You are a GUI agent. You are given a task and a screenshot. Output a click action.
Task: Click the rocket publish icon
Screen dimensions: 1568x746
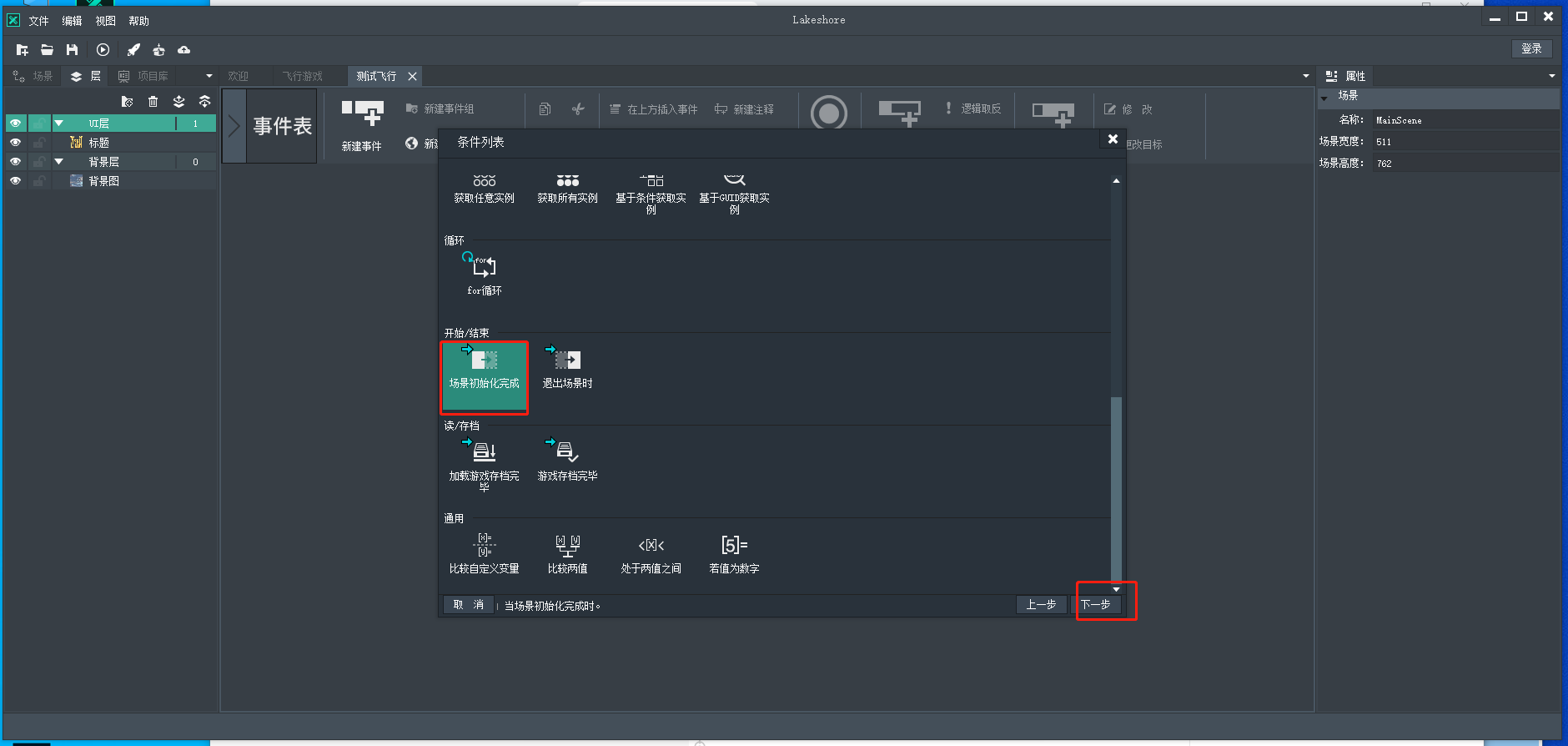coord(133,50)
